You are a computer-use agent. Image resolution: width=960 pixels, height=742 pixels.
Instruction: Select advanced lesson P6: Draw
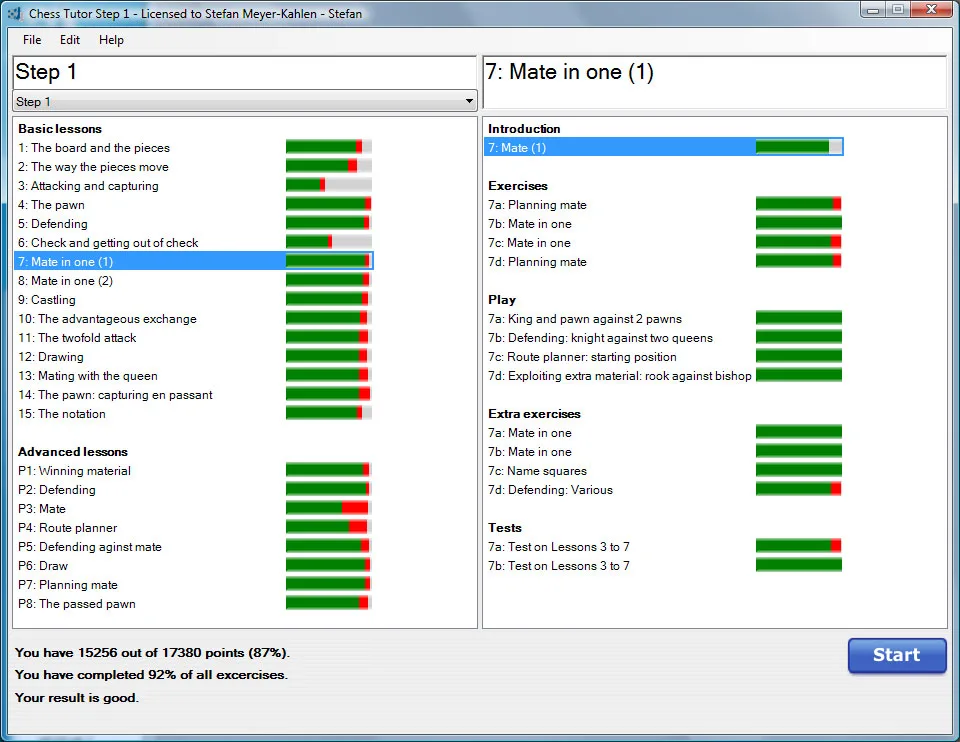tap(43, 565)
